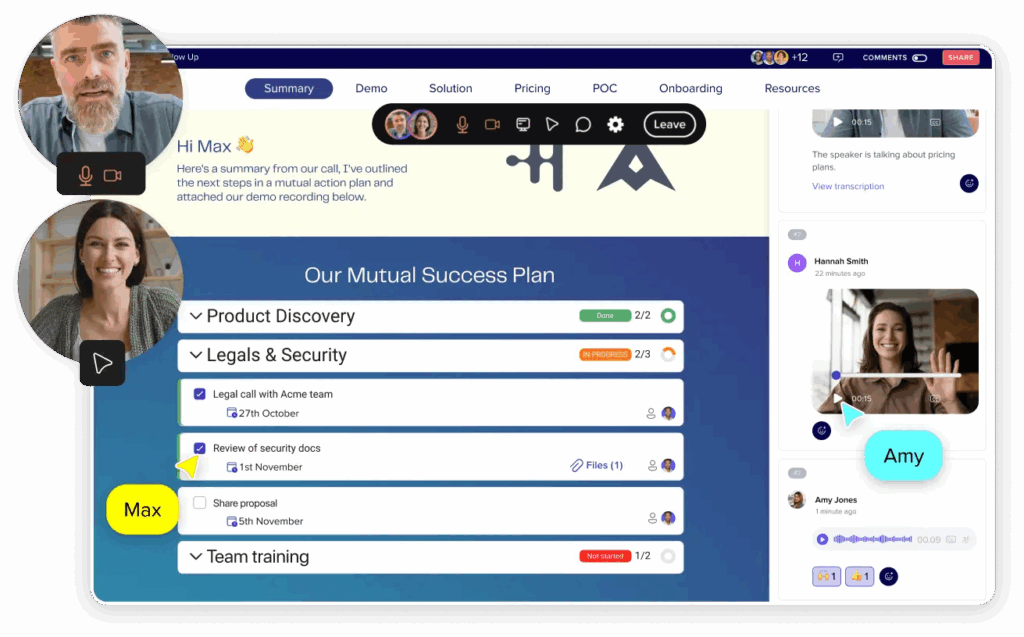Click the screen share icon
The image size is (1024, 637).
pos(522,124)
